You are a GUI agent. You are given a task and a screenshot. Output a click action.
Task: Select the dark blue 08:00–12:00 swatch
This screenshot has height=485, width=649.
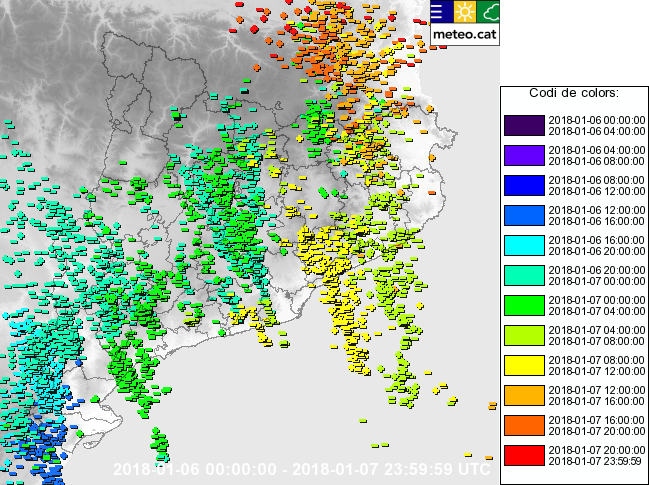[x=525, y=185]
